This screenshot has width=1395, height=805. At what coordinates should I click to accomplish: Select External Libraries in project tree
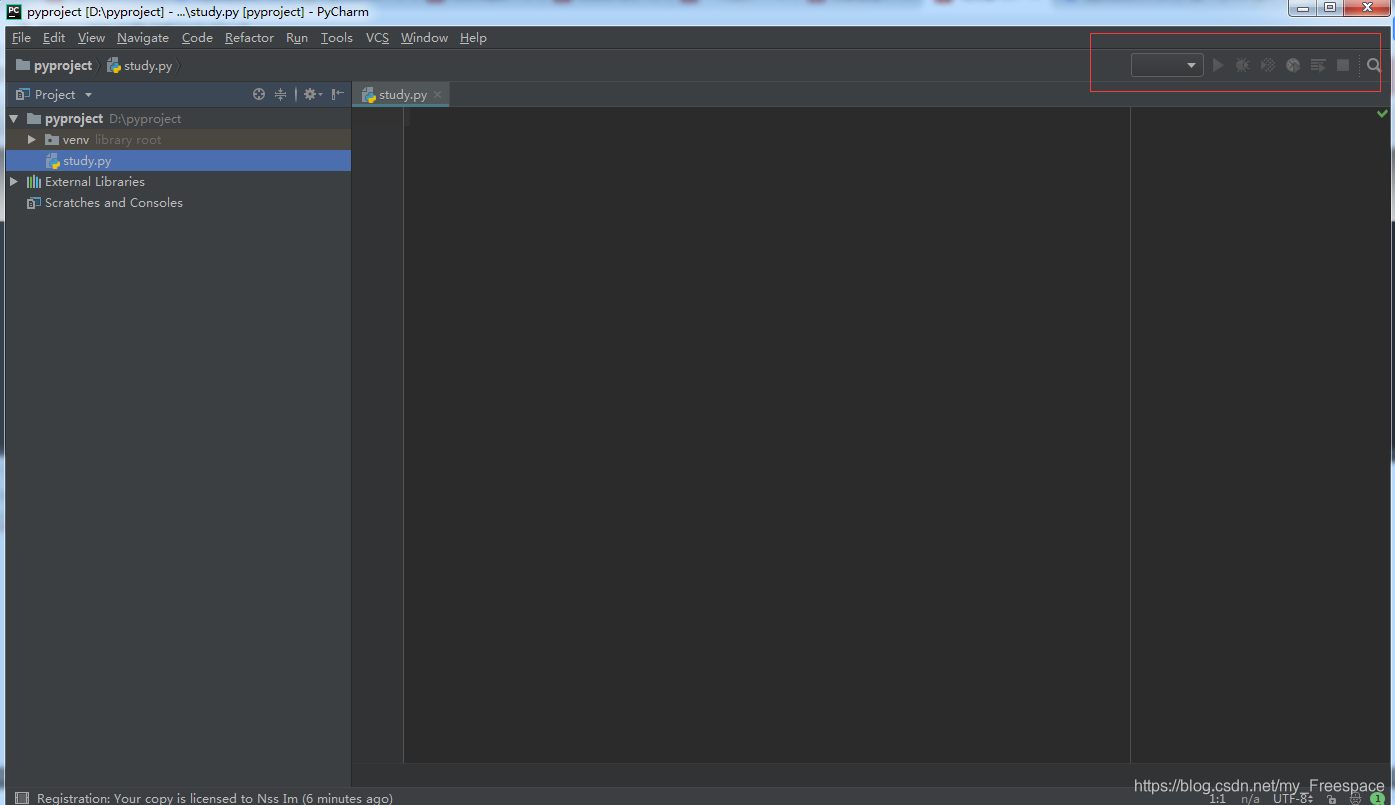(178, 181)
